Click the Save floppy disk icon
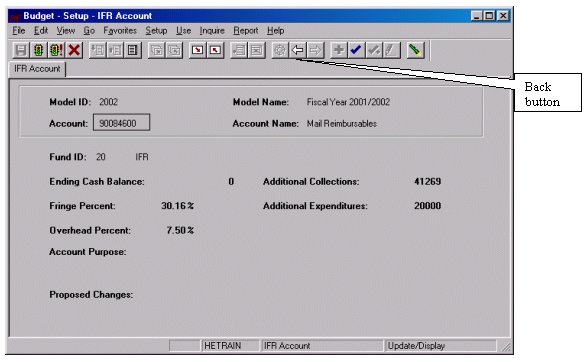587x362 pixels. coord(21,50)
